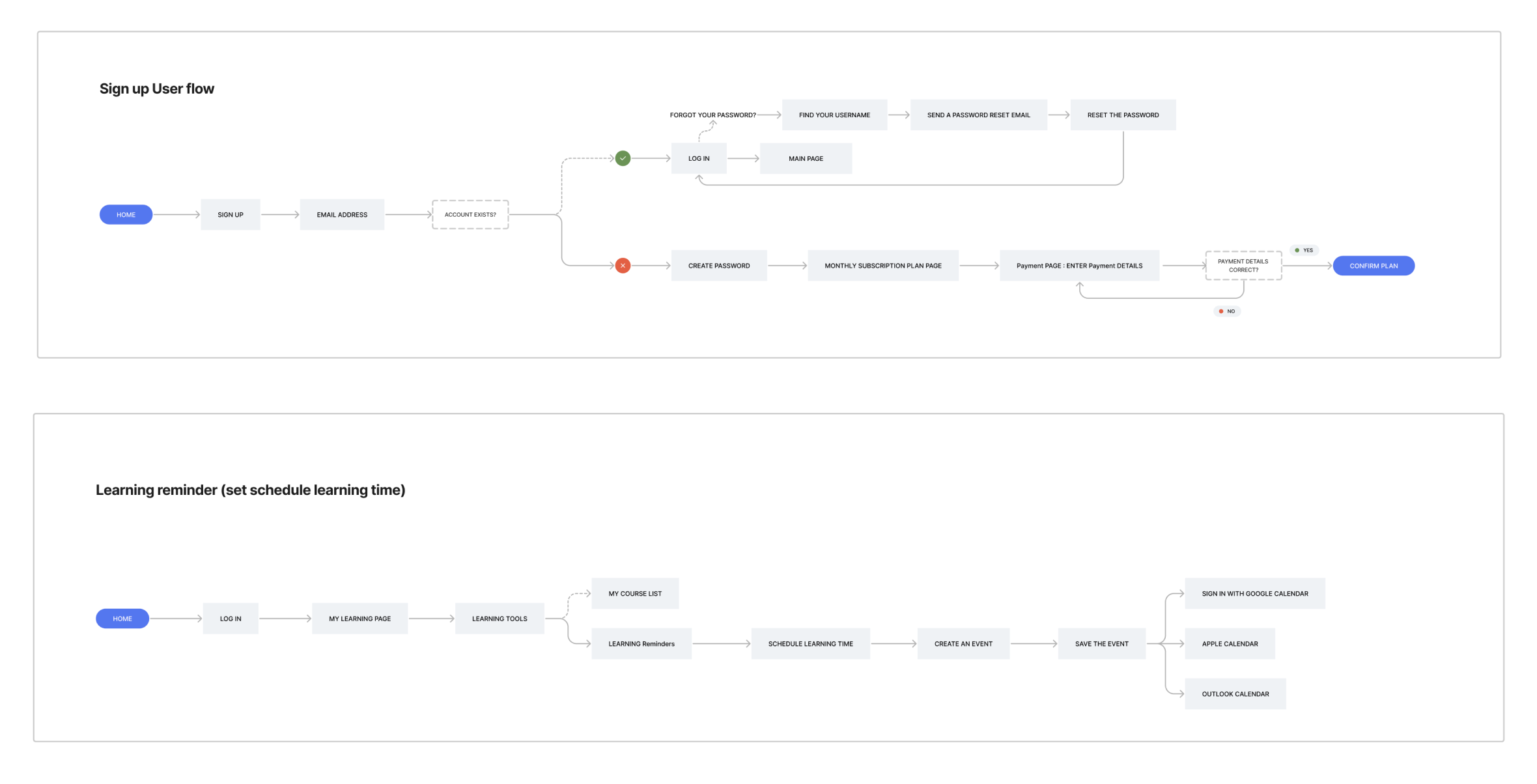This screenshot has height=784, width=1537.
Task: Click SCHEDULE LEARNING TIME box
Action: [810, 644]
